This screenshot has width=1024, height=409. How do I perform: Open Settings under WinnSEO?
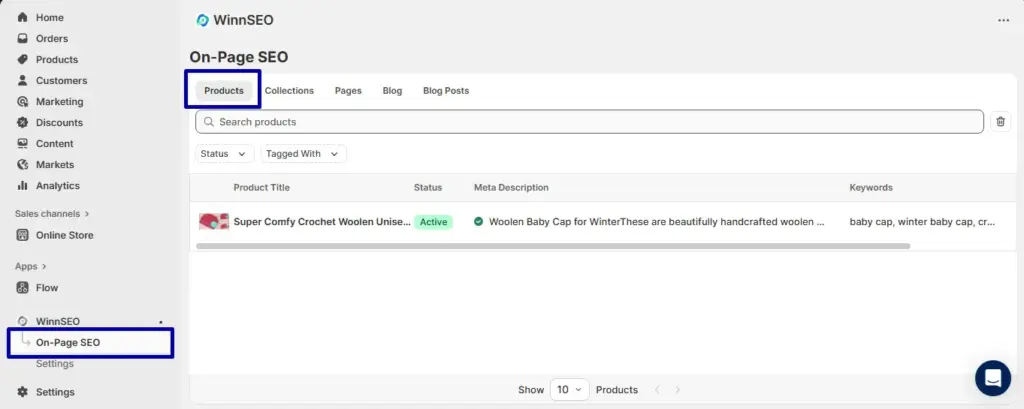coord(55,363)
